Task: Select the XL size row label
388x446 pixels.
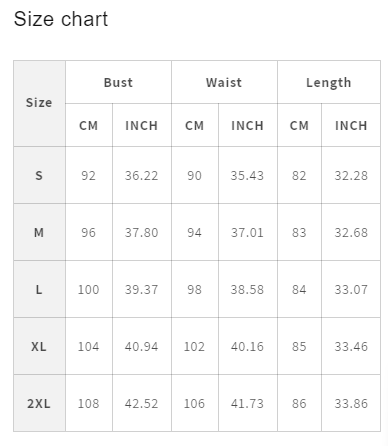Action: click(39, 346)
